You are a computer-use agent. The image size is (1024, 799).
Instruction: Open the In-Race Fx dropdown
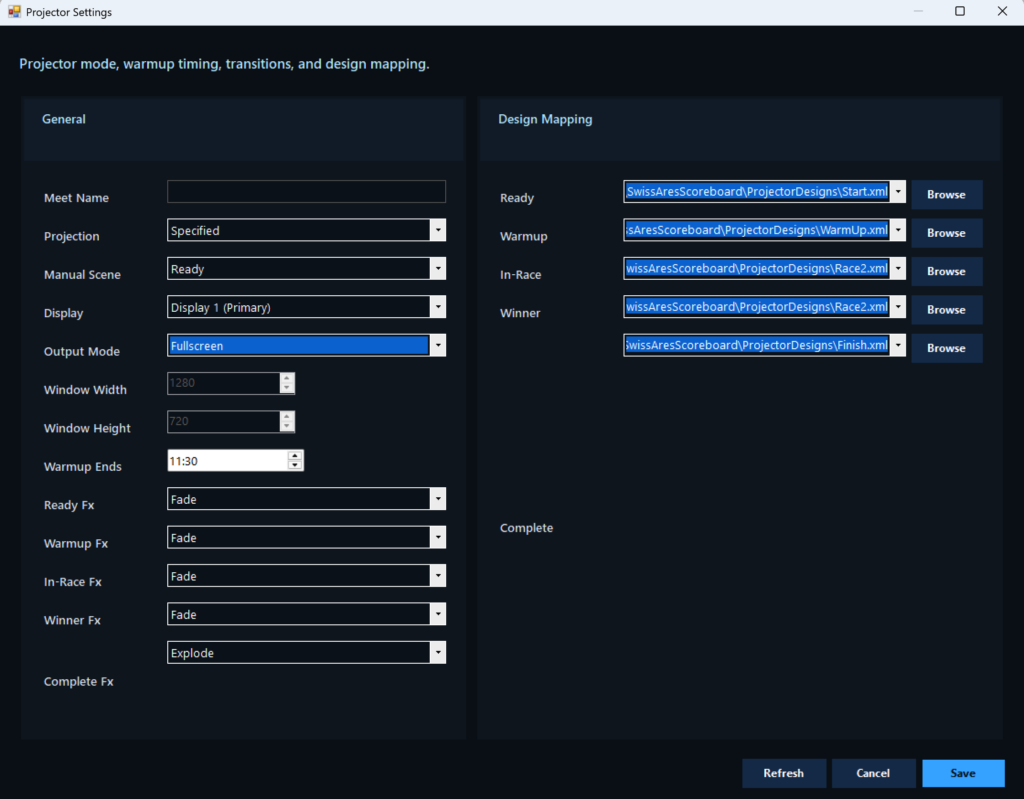(306, 576)
